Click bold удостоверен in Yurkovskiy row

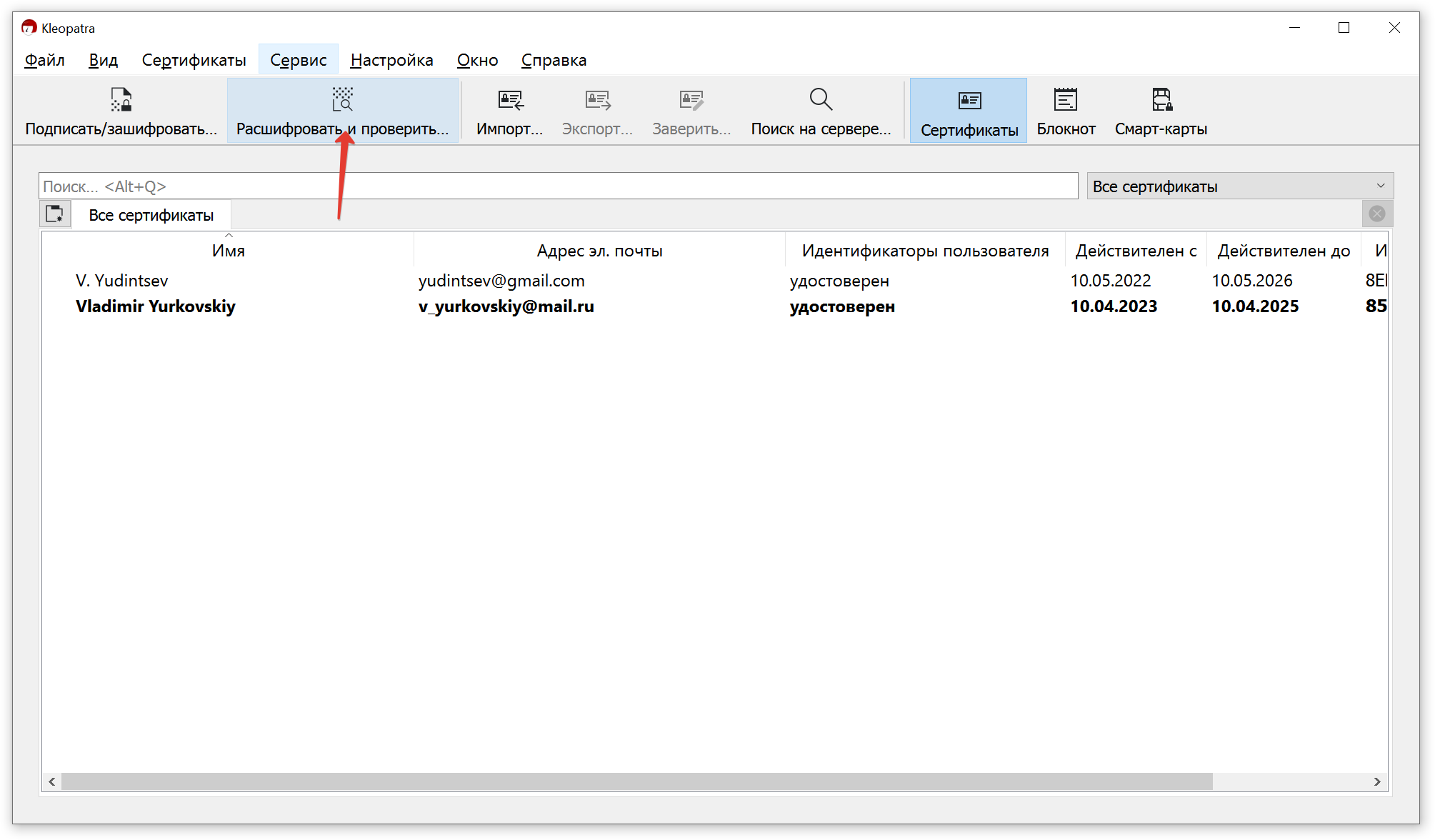pyautogui.click(x=842, y=307)
